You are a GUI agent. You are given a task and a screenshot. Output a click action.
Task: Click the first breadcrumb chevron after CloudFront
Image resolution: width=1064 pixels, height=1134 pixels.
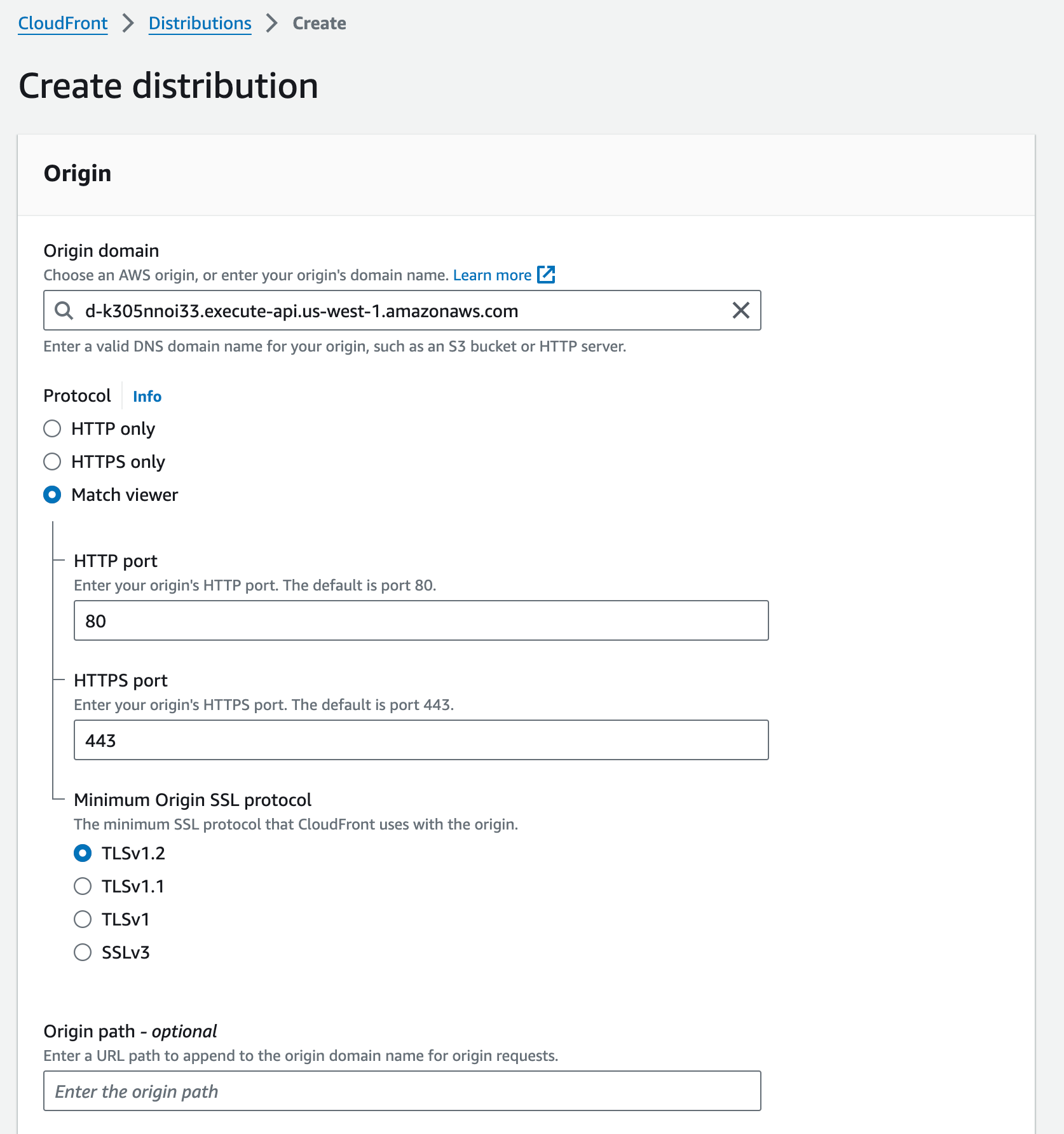[128, 24]
